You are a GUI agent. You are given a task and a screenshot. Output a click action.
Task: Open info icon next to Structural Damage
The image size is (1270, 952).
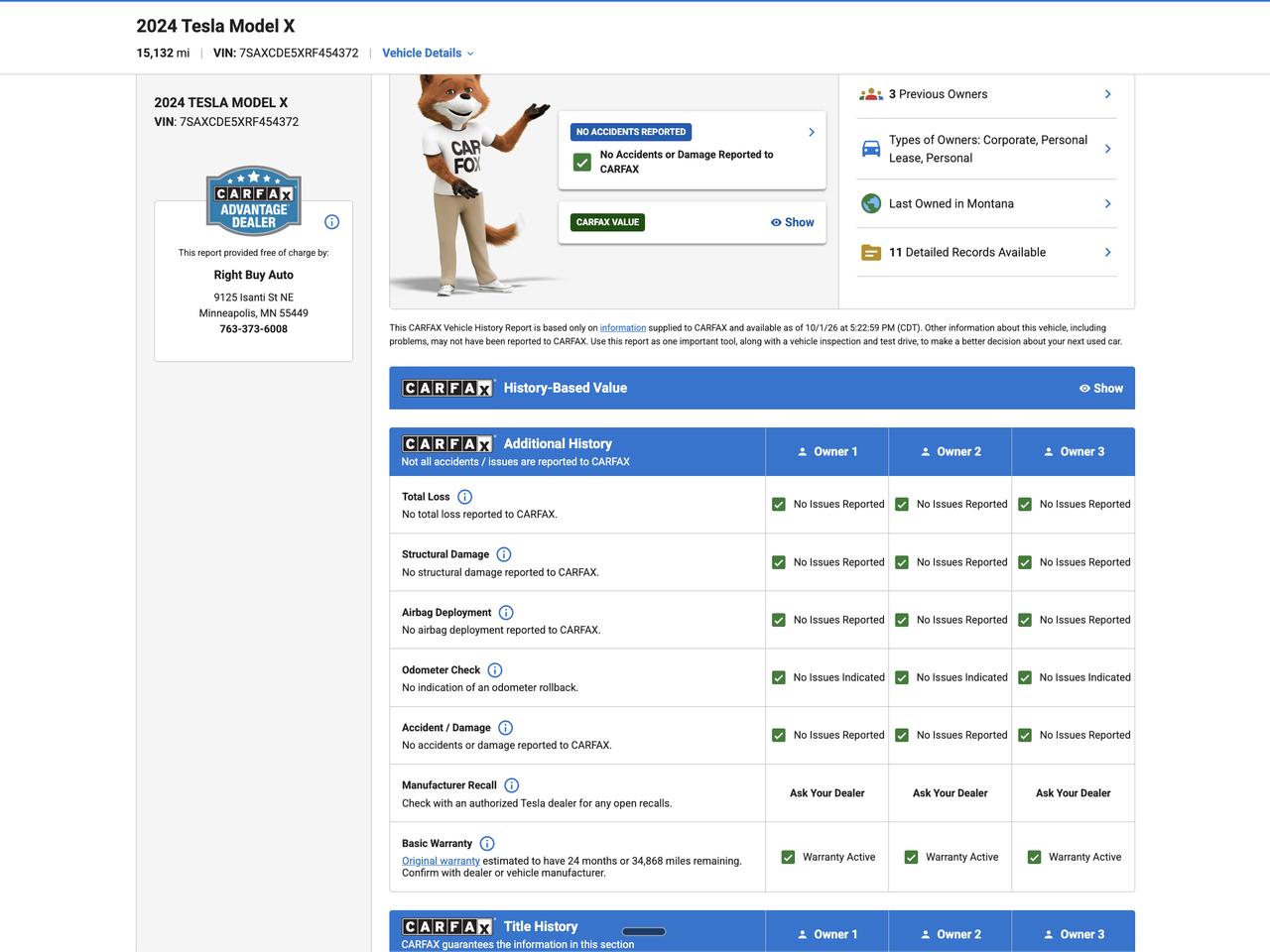point(504,554)
